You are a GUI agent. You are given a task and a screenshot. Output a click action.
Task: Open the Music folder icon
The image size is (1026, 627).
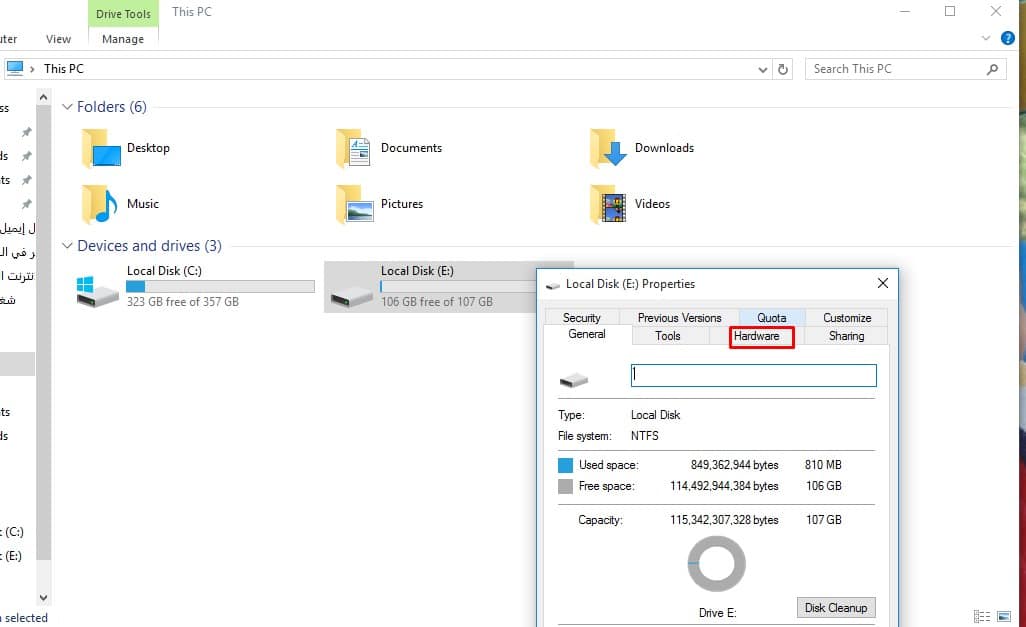click(x=100, y=204)
